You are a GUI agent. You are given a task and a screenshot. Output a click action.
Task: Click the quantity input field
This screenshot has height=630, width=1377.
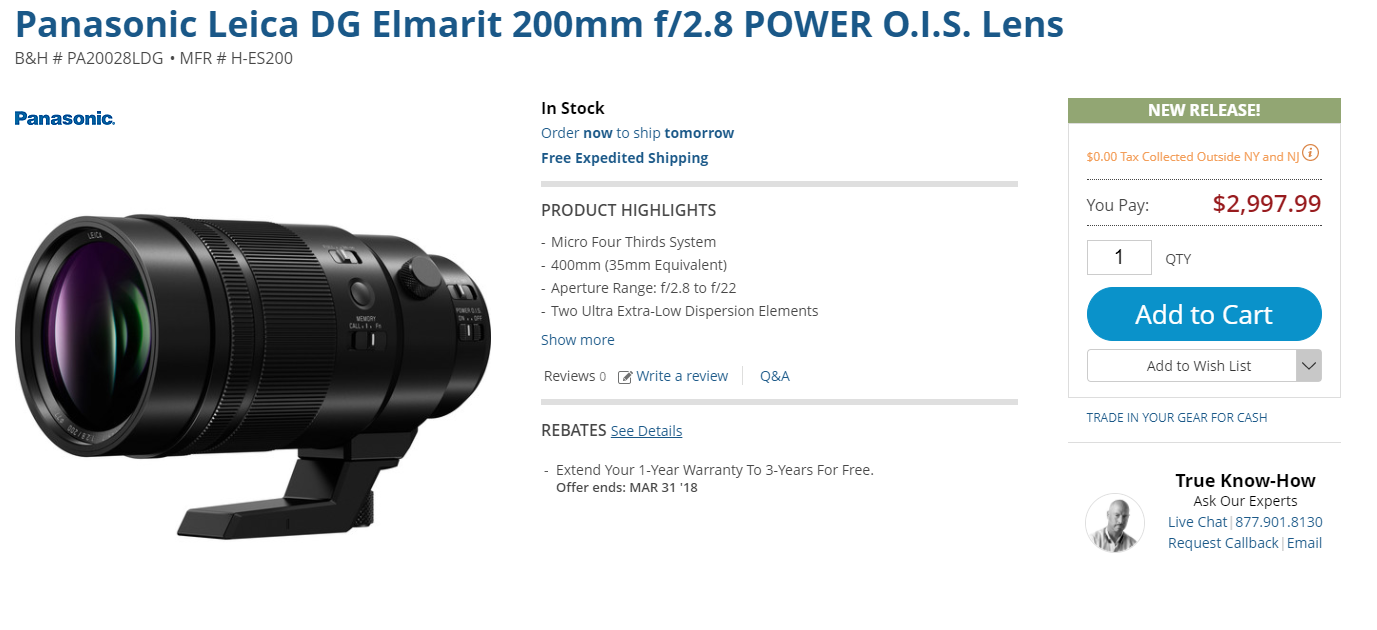pos(1119,257)
